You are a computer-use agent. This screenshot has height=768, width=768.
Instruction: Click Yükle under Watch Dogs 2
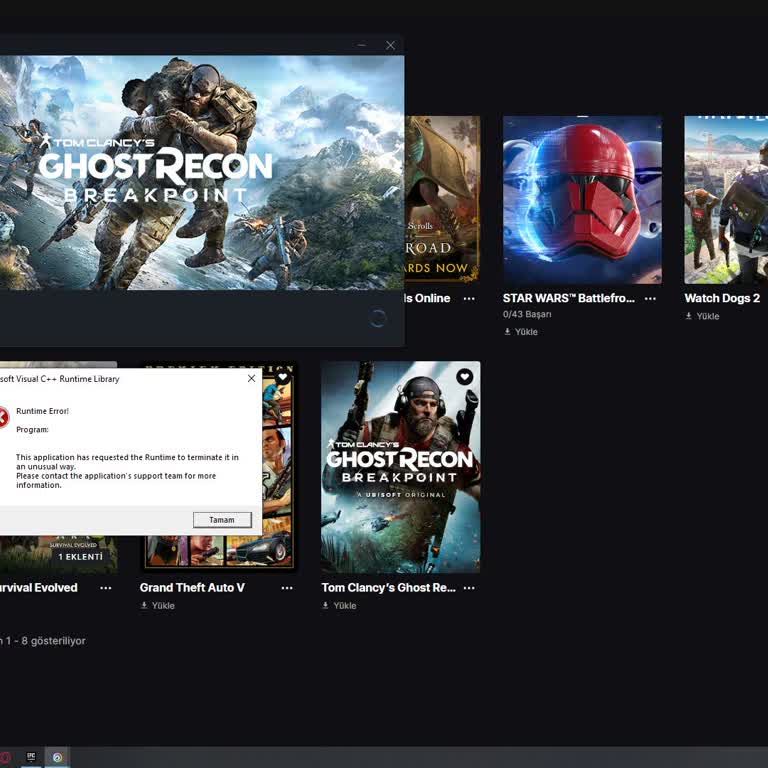click(703, 316)
